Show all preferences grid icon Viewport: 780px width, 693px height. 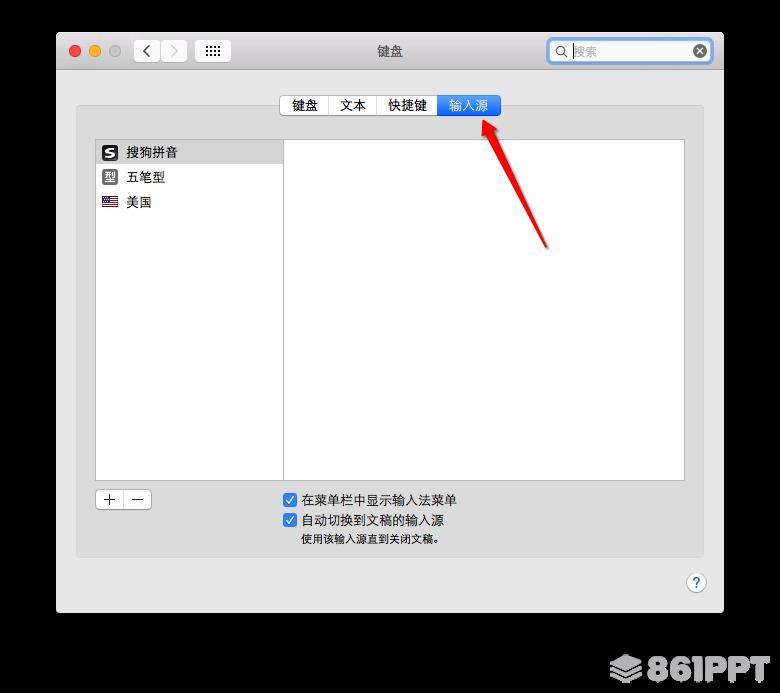[x=213, y=51]
